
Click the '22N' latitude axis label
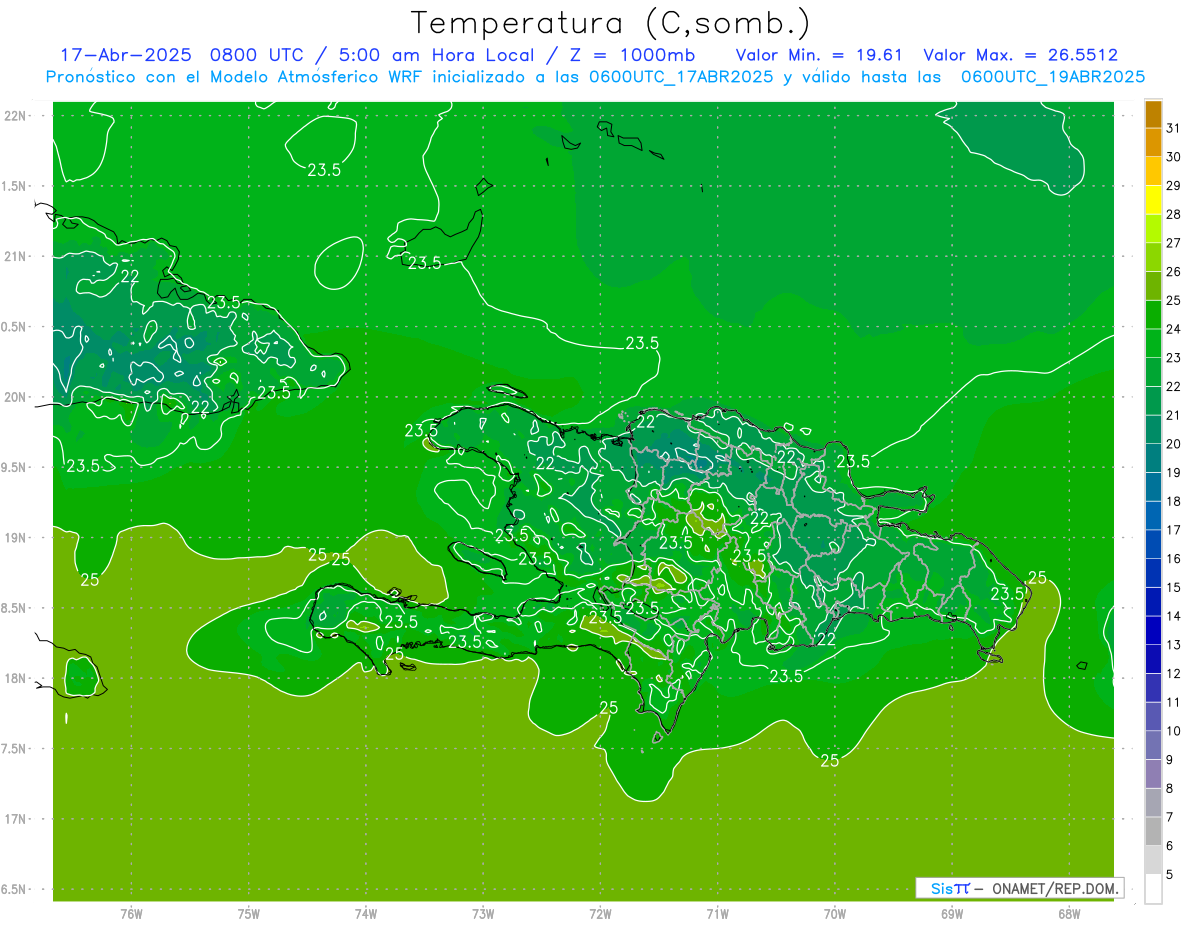[x=16, y=116]
